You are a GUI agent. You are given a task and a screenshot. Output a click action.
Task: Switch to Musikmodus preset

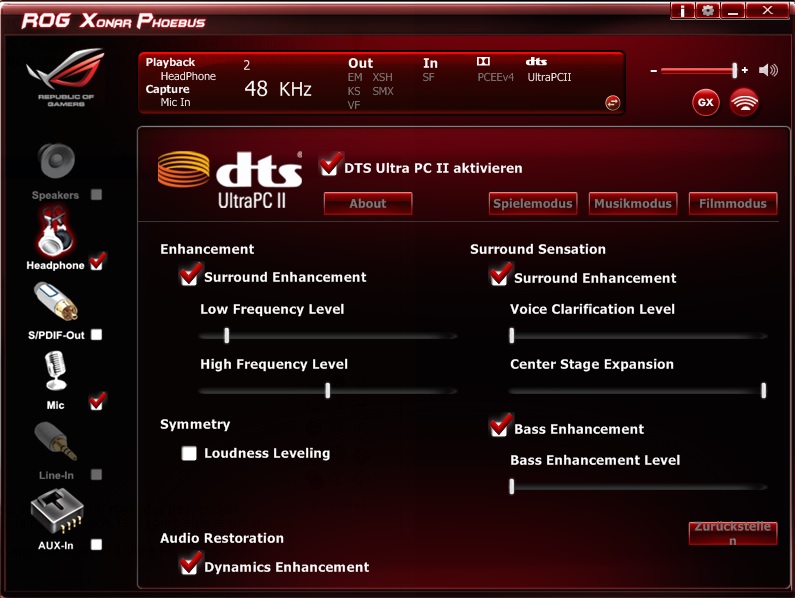pyautogui.click(x=633, y=203)
